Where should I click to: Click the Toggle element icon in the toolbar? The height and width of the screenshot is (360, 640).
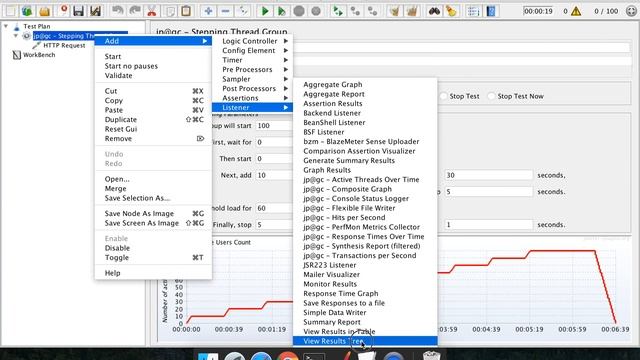242,11
